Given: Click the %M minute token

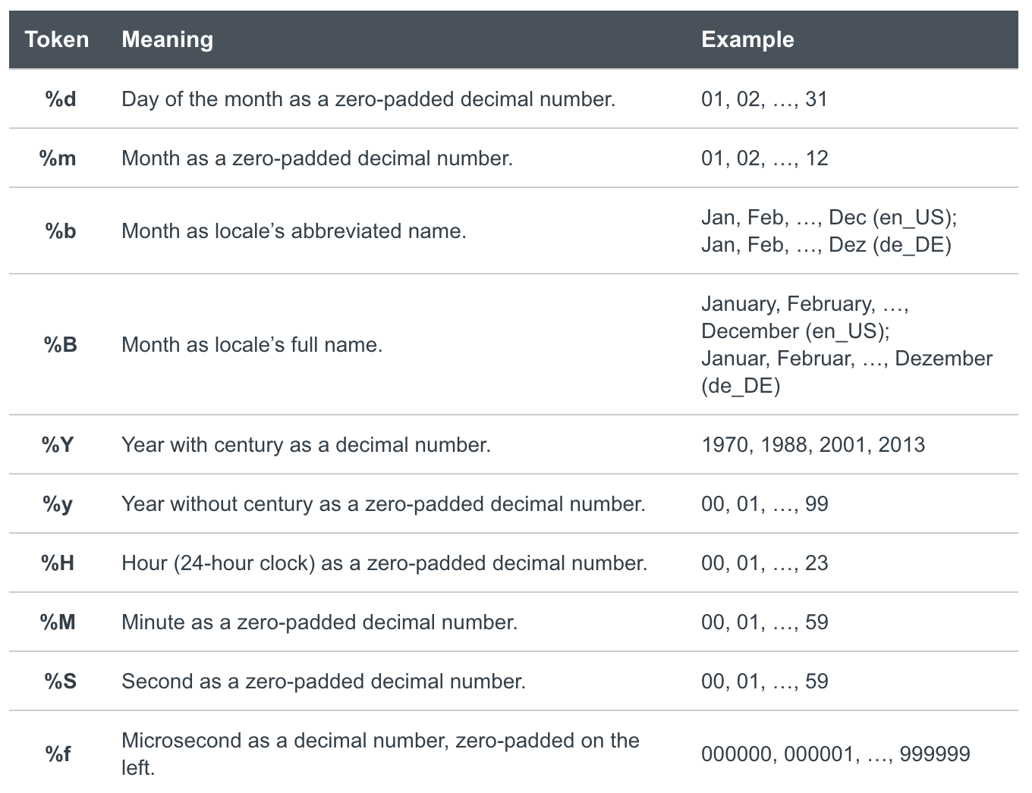Looking at the screenshot, I should tap(60, 622).
